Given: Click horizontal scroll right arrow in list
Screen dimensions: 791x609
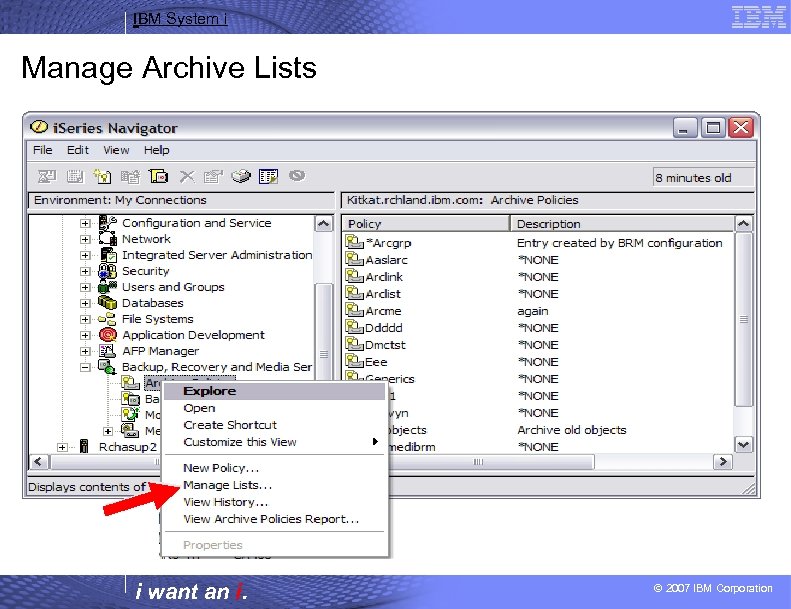Looking at the screenshot, I should point(723,461).
